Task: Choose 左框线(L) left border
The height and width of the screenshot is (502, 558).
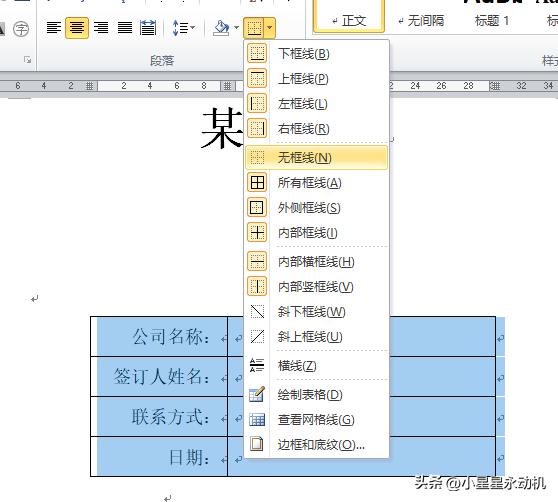Action: click(317, 104)
